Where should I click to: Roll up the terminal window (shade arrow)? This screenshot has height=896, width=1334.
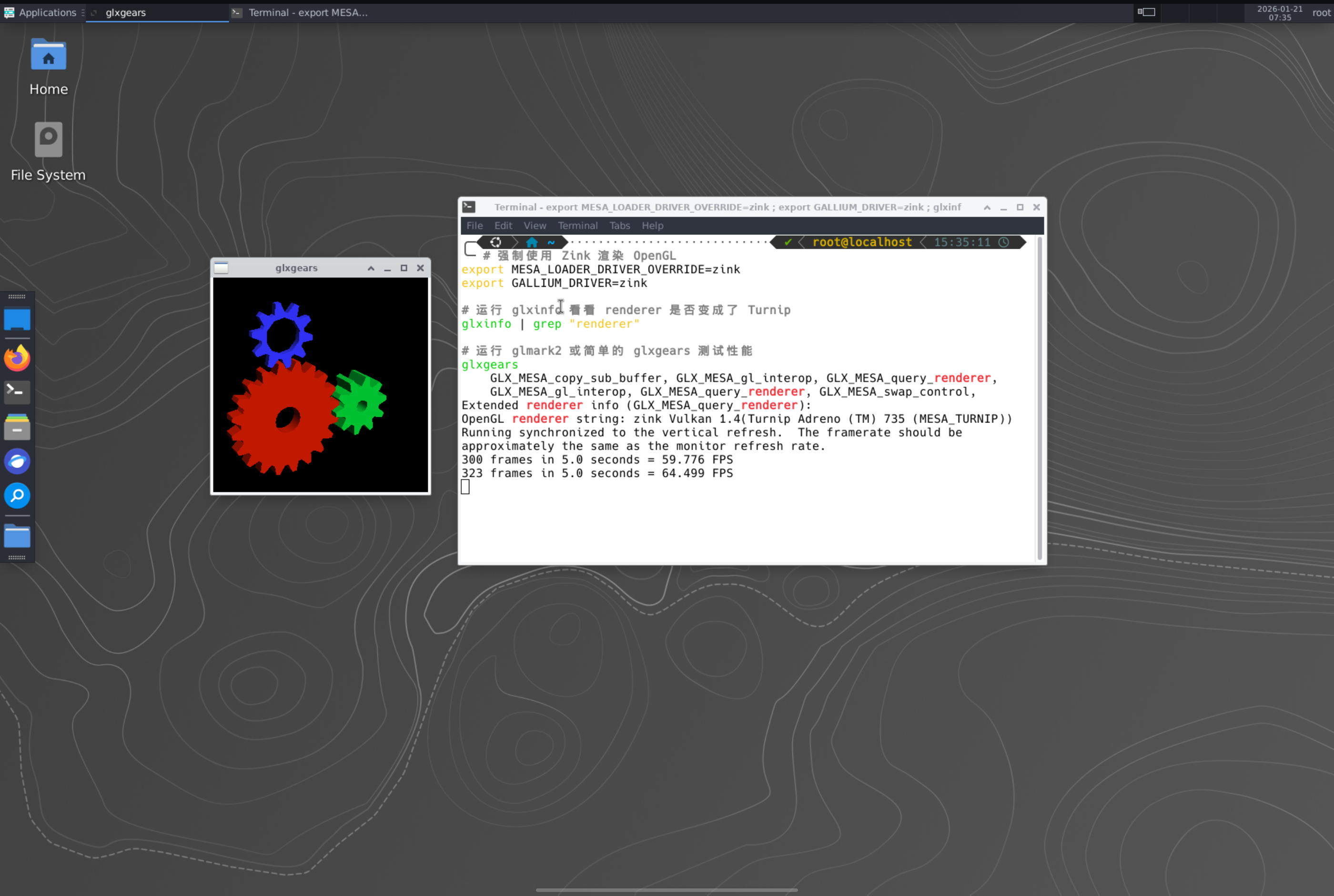pyautogui.click(x=987, y=207)
